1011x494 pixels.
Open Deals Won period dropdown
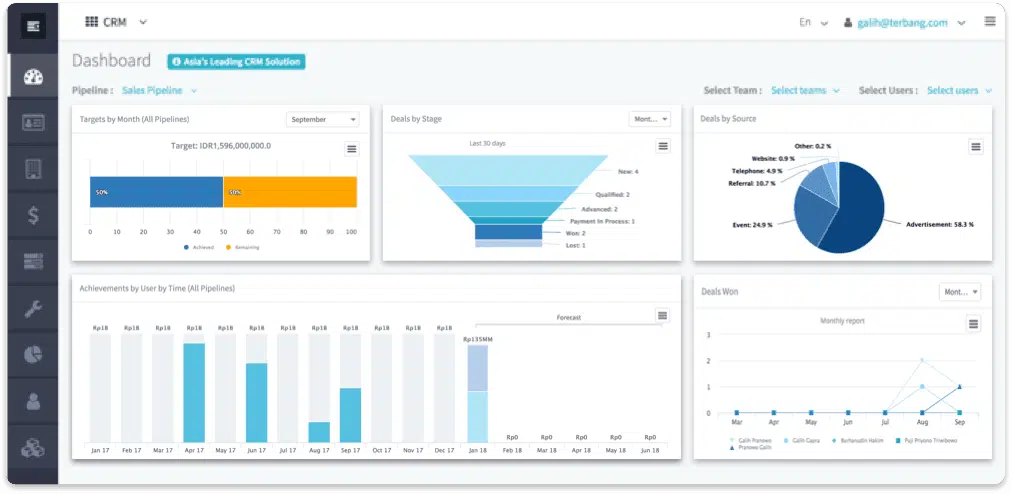[x=960, y=292]
